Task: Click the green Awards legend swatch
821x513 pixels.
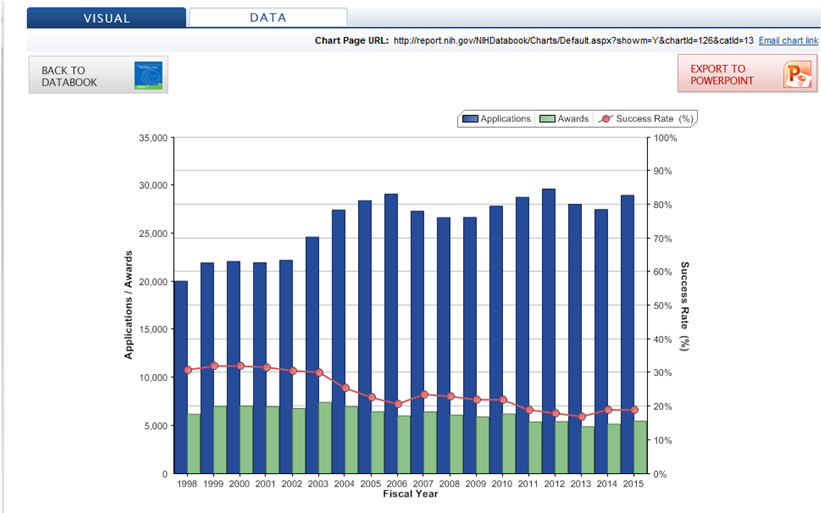Action: tap(547, 119)
